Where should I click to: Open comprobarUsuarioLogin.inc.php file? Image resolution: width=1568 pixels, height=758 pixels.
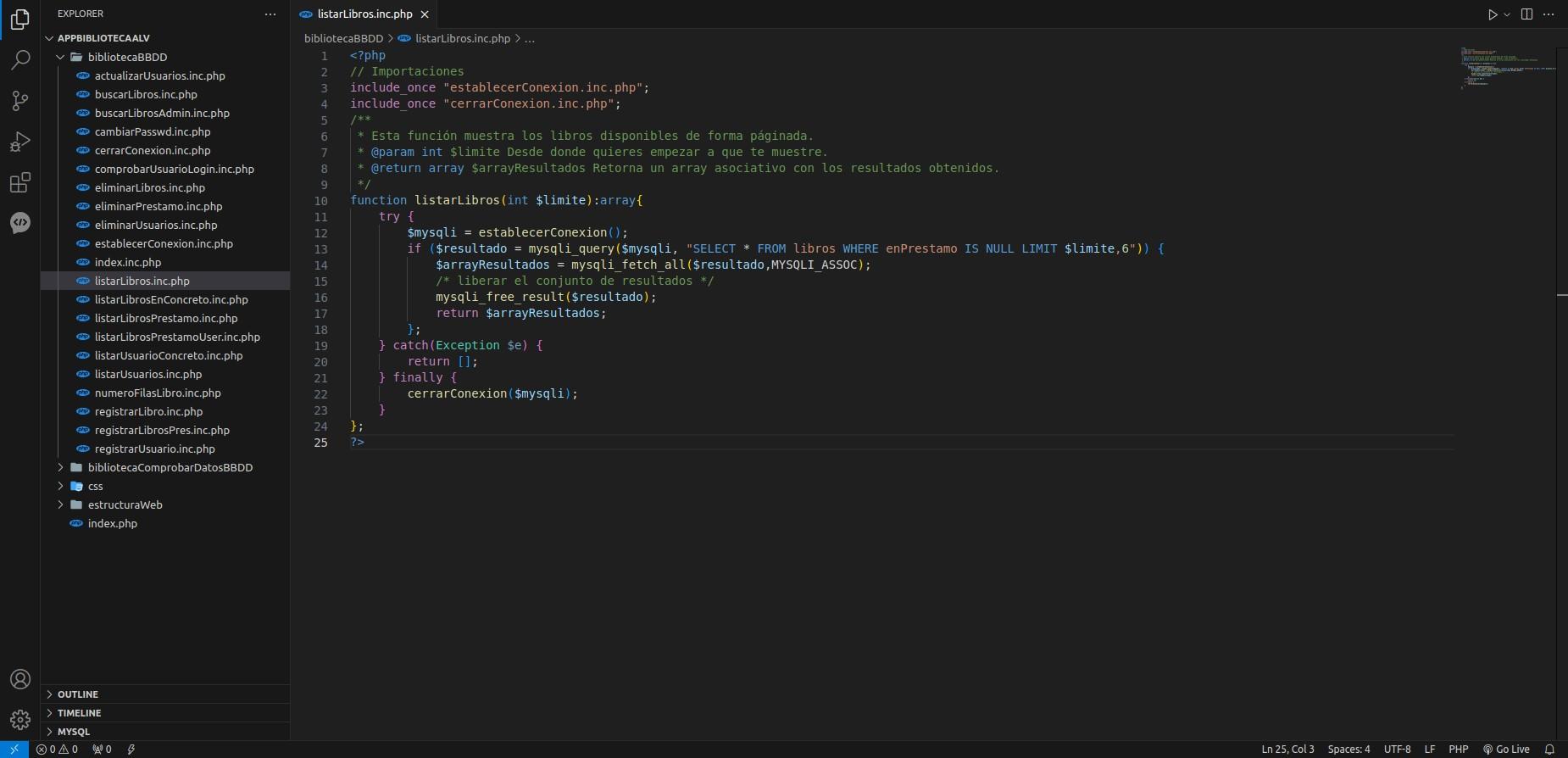[165, 169]
